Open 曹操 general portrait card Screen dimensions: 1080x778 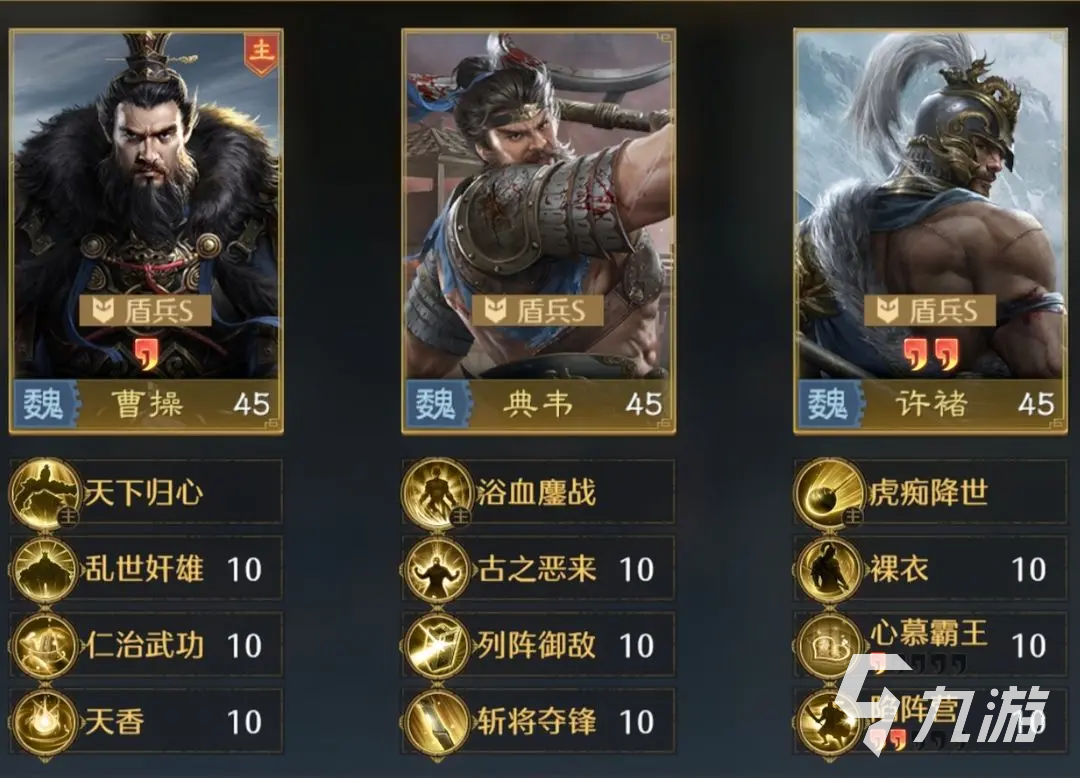146,231
